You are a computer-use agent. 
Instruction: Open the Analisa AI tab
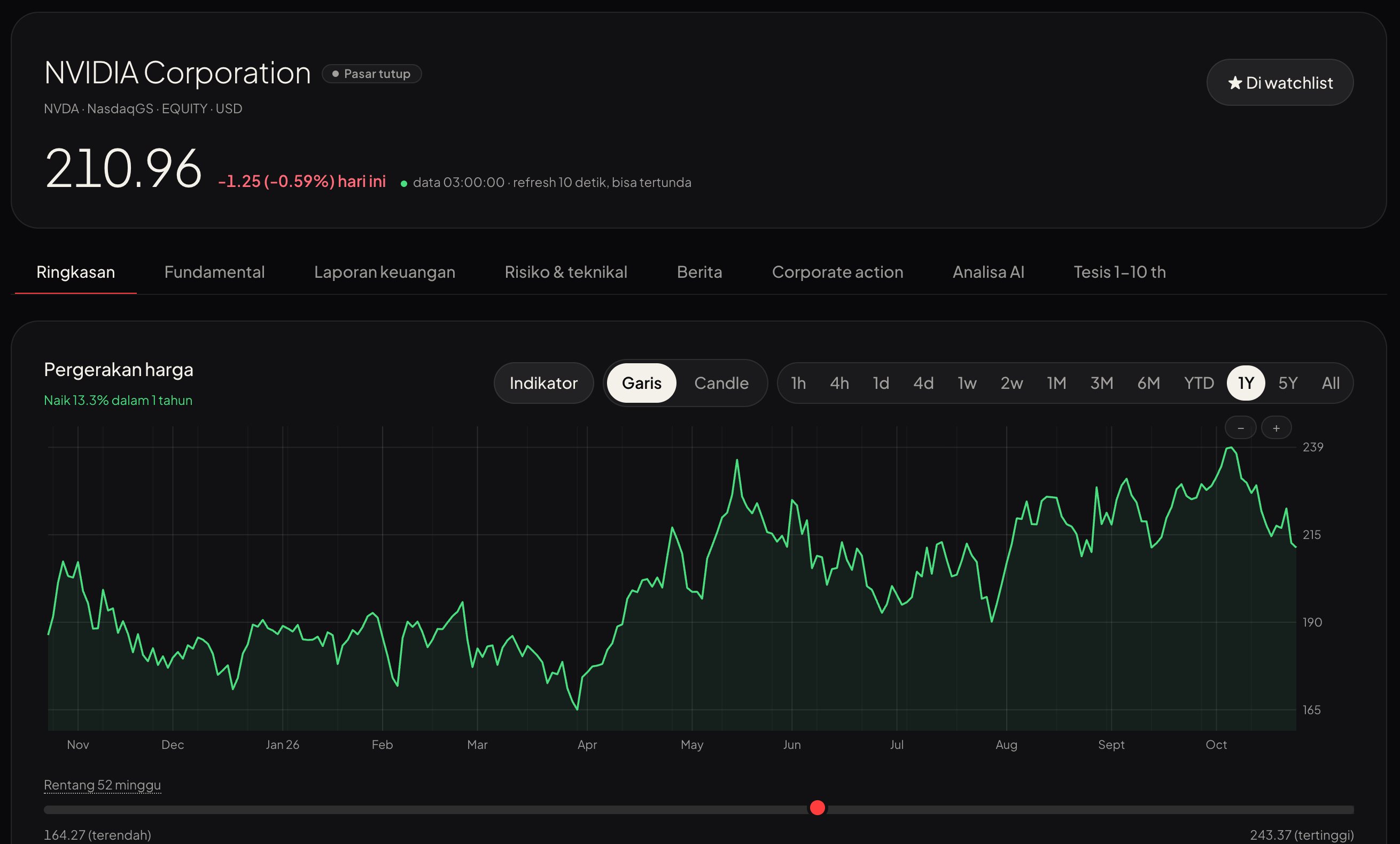tap(988, 272)
